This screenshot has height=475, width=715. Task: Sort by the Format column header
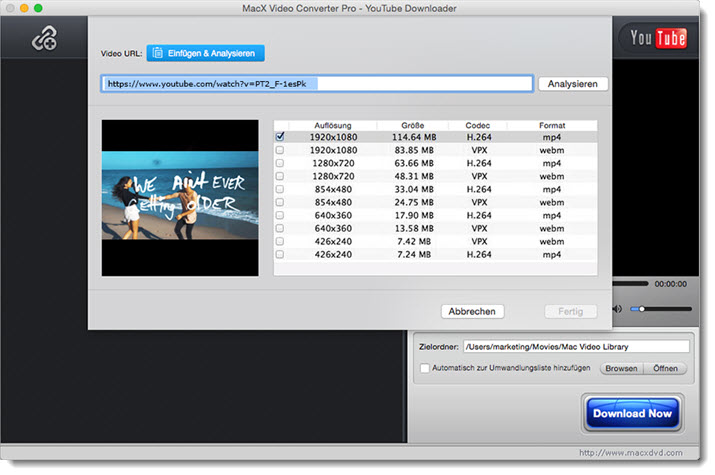pyautogui.click(x=552, y=125)
